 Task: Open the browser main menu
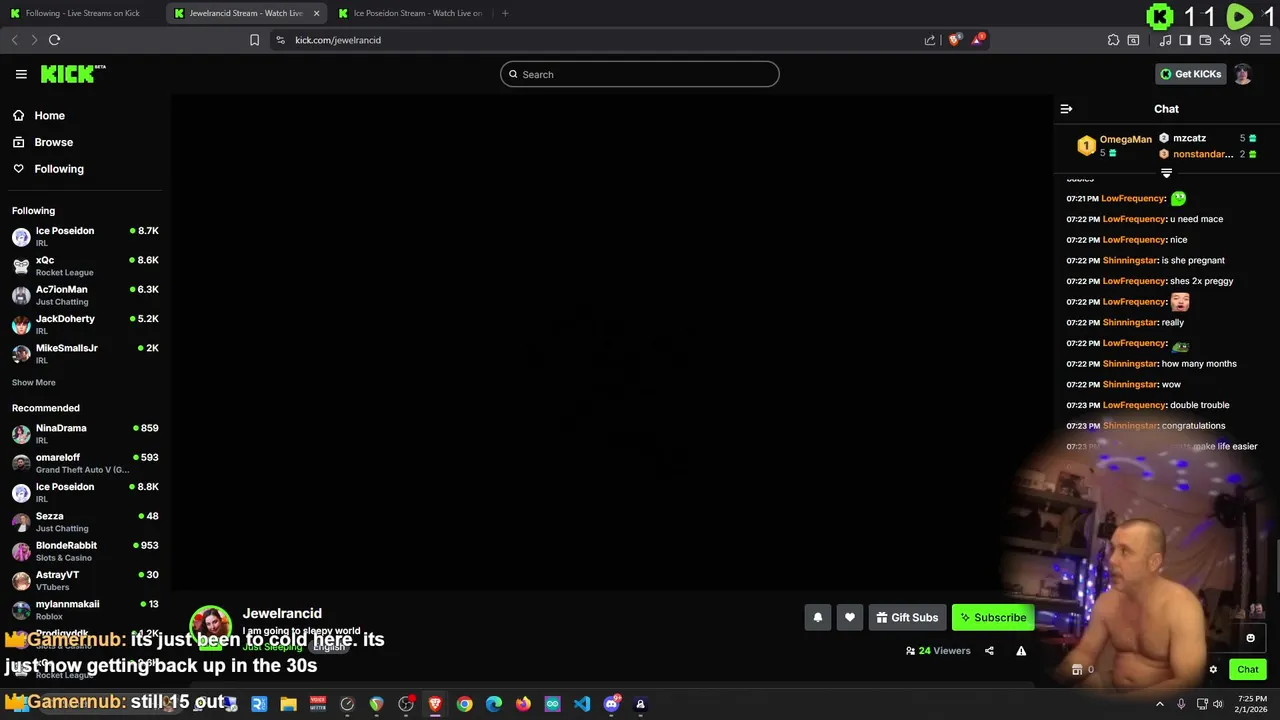coord(1265,40)
